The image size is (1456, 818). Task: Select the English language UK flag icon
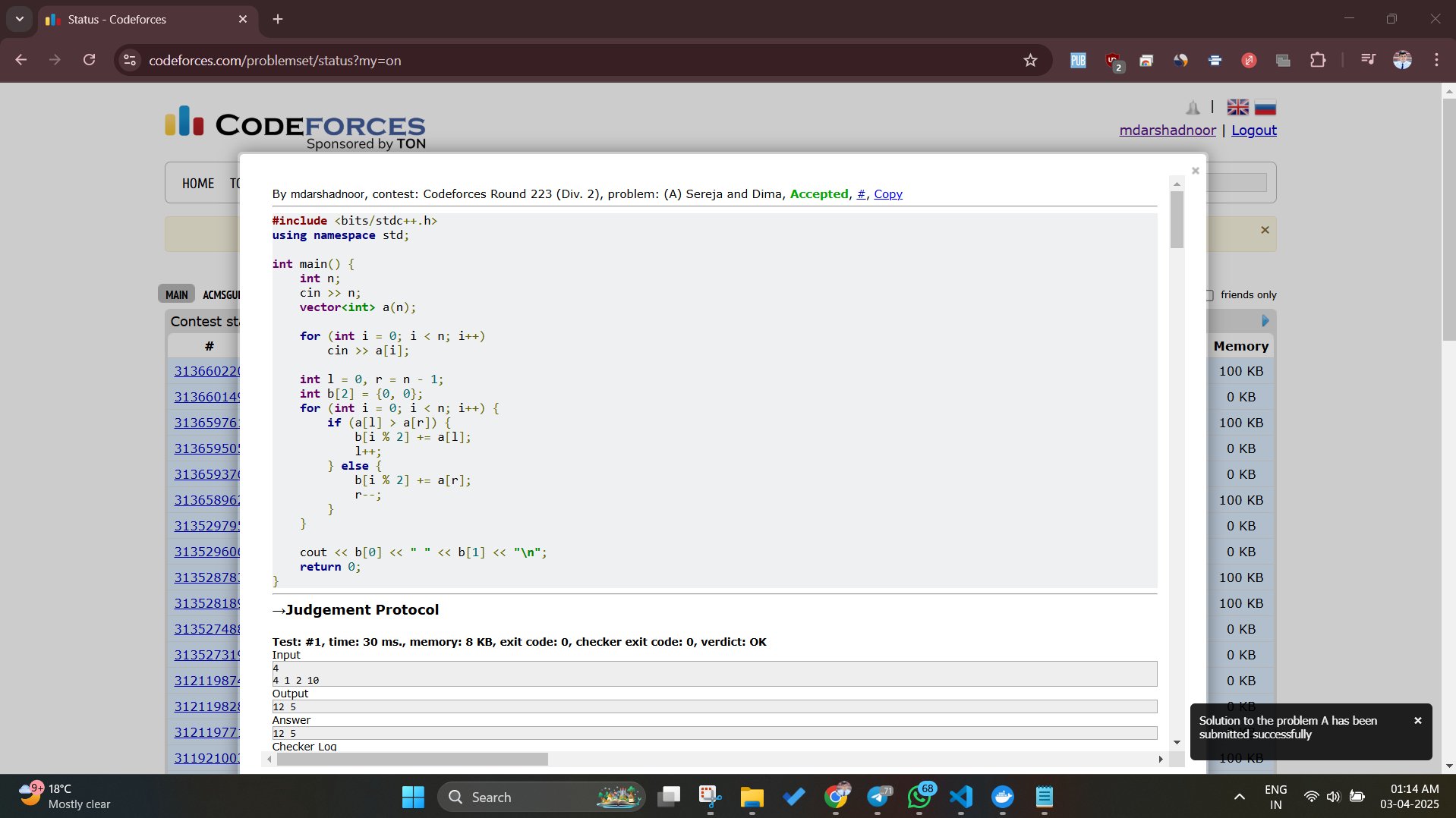[1237, 108]
